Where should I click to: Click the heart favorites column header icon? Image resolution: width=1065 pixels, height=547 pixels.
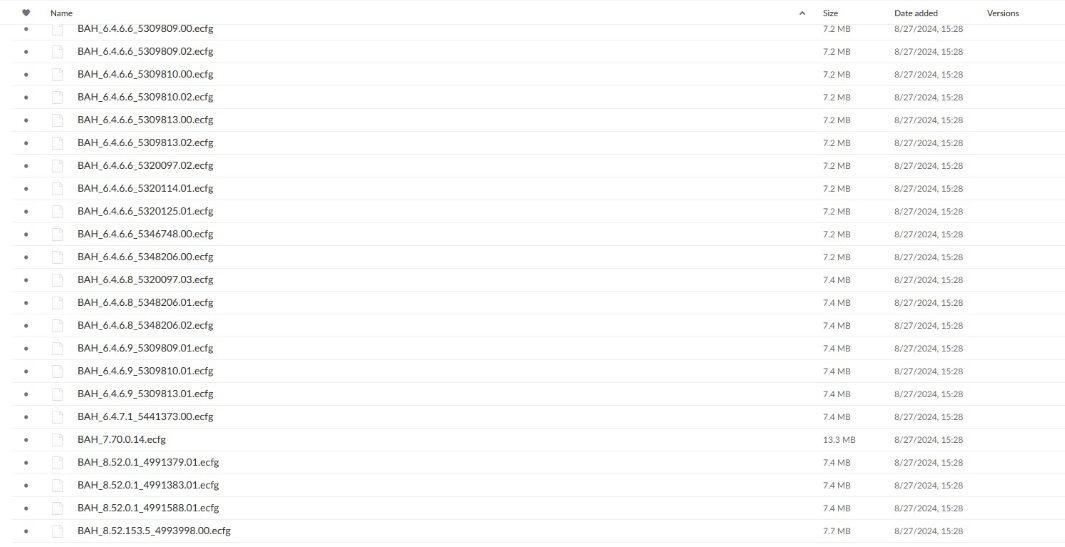[26, 13]
